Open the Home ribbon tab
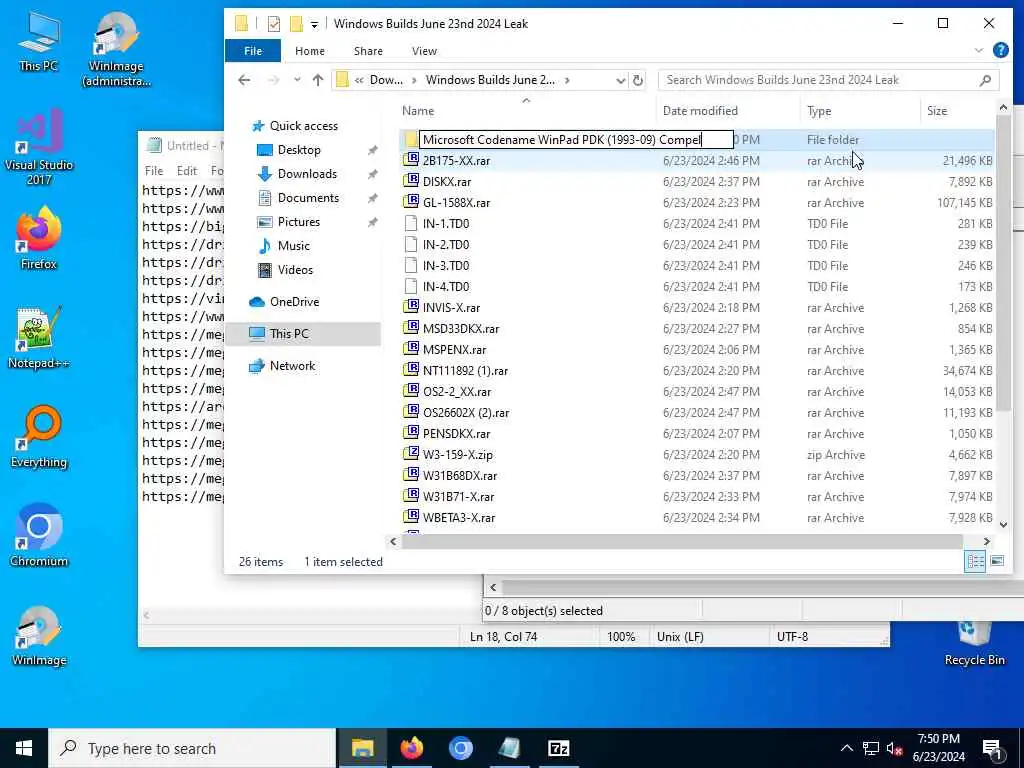Screen dimensions: 1024x768 click(310, 51)
